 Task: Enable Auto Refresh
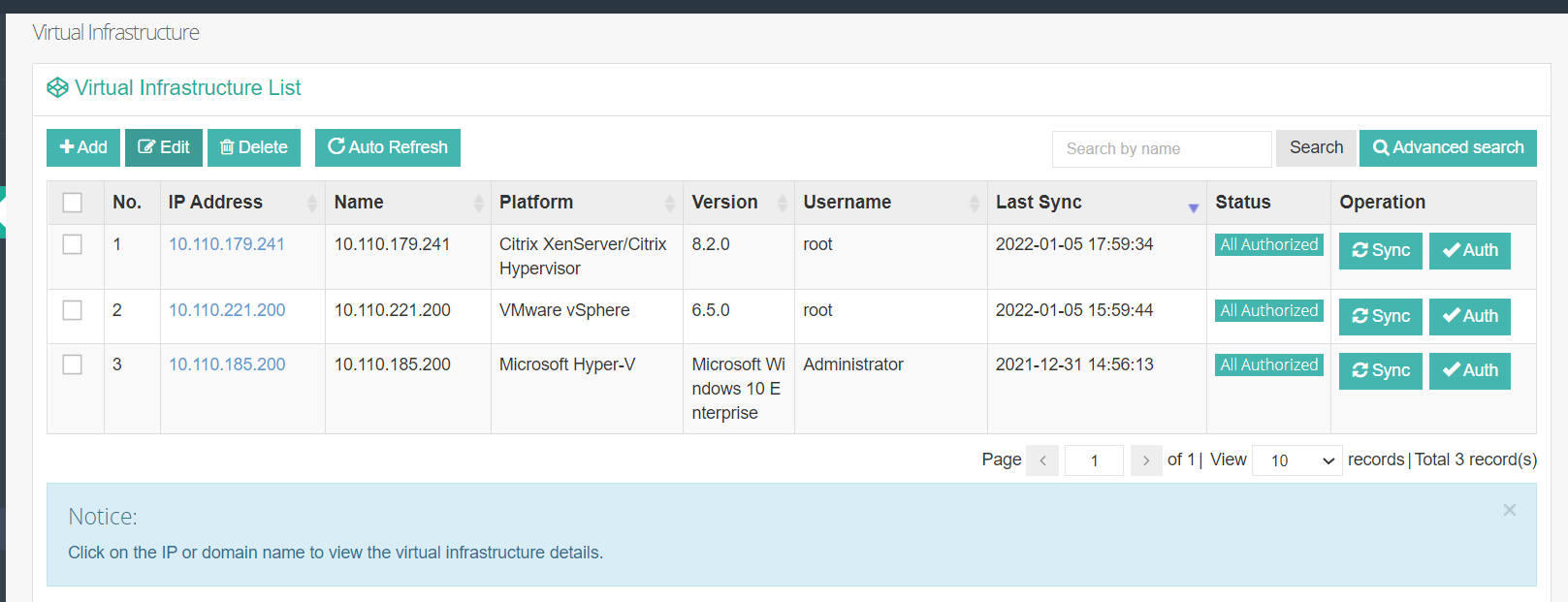coord(388,147)
